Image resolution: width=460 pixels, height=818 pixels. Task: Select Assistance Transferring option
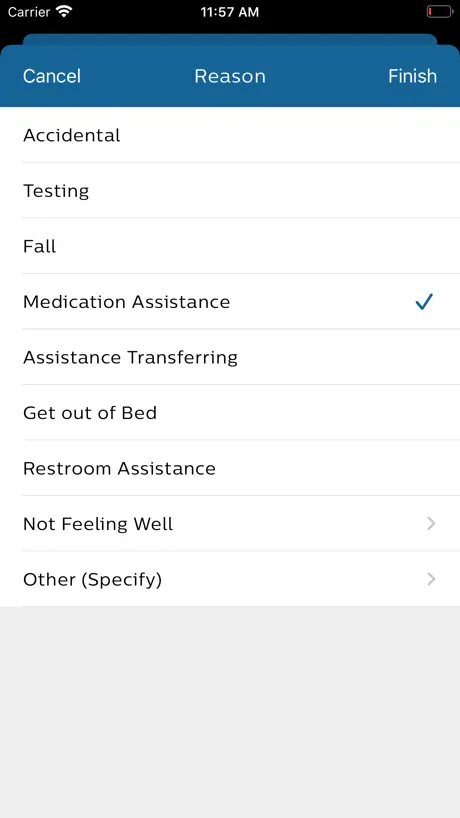230,357
